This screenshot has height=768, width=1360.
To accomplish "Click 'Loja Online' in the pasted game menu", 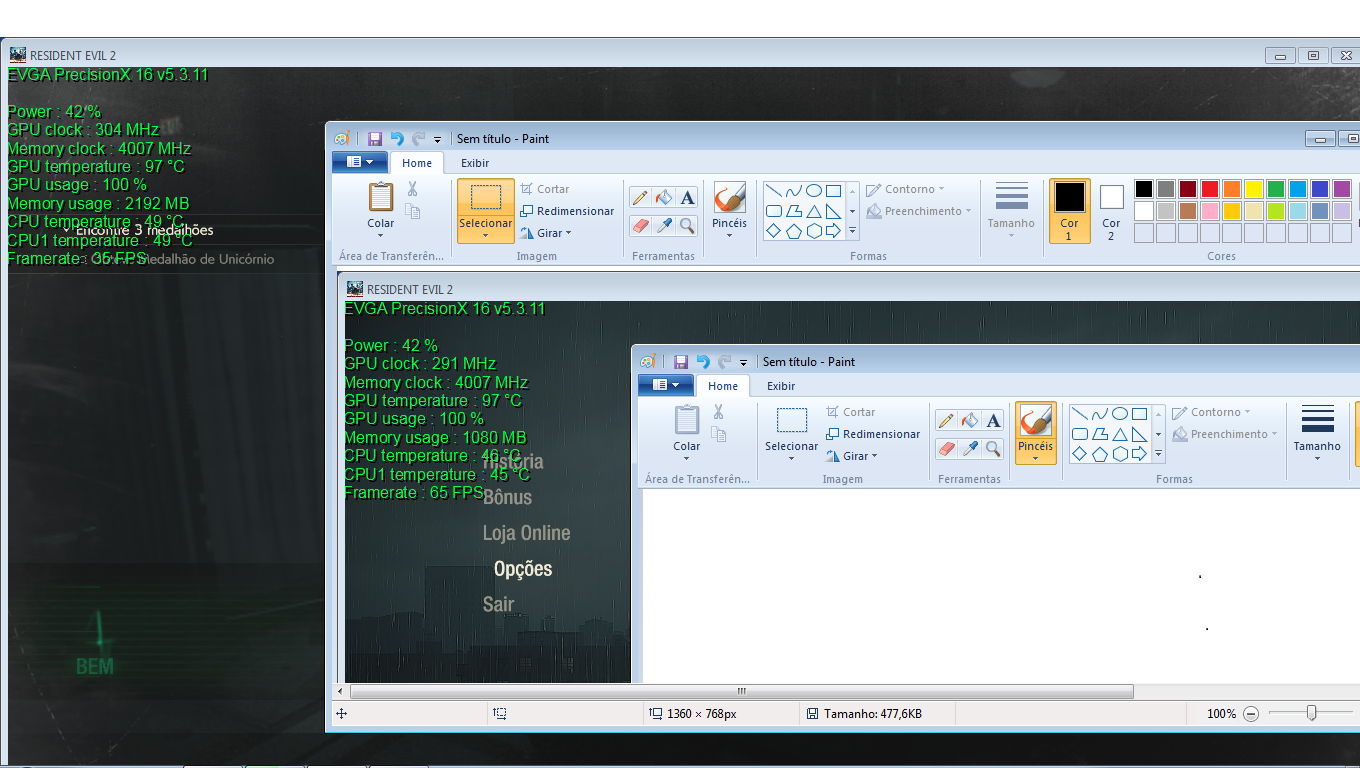I will 526,533.
